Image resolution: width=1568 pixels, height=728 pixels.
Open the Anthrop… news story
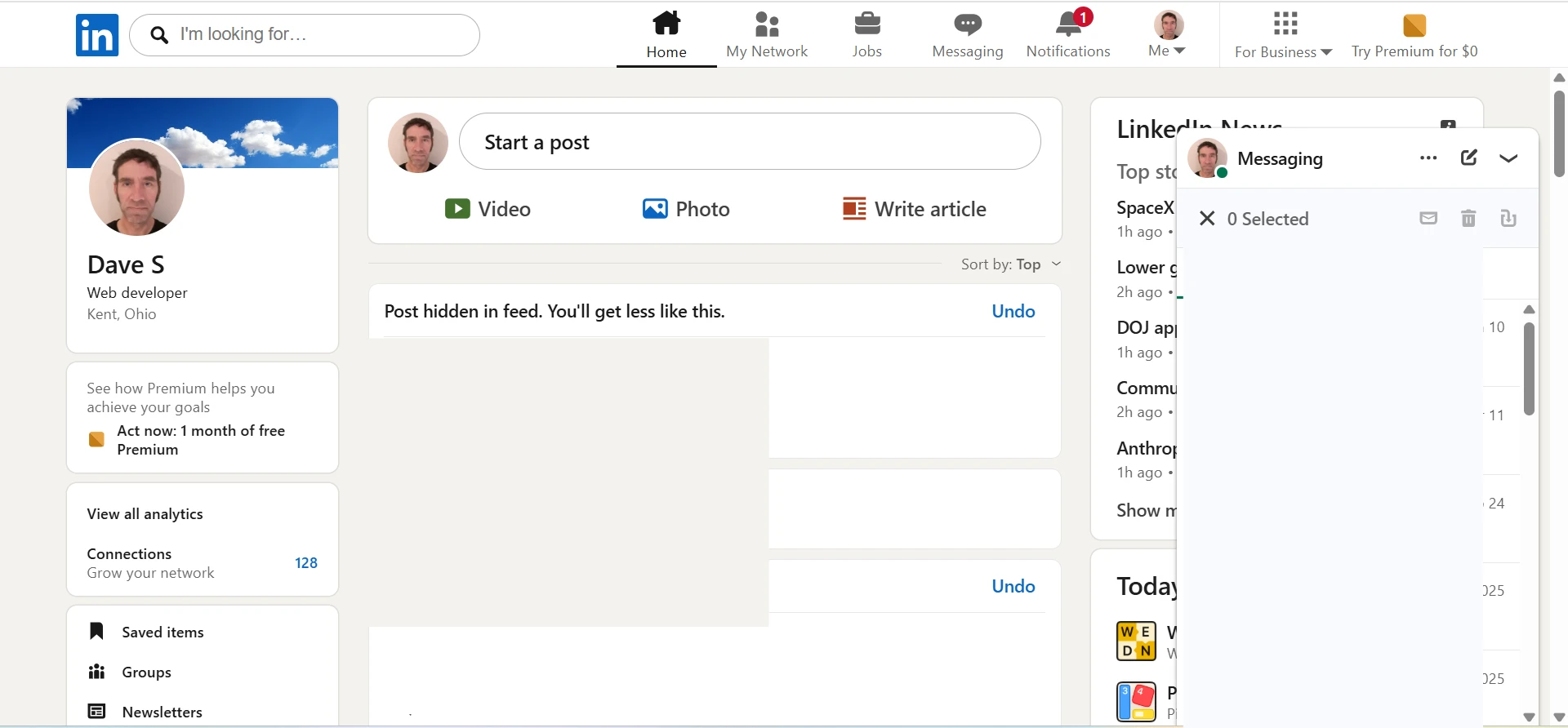[x=1147, y=448]
